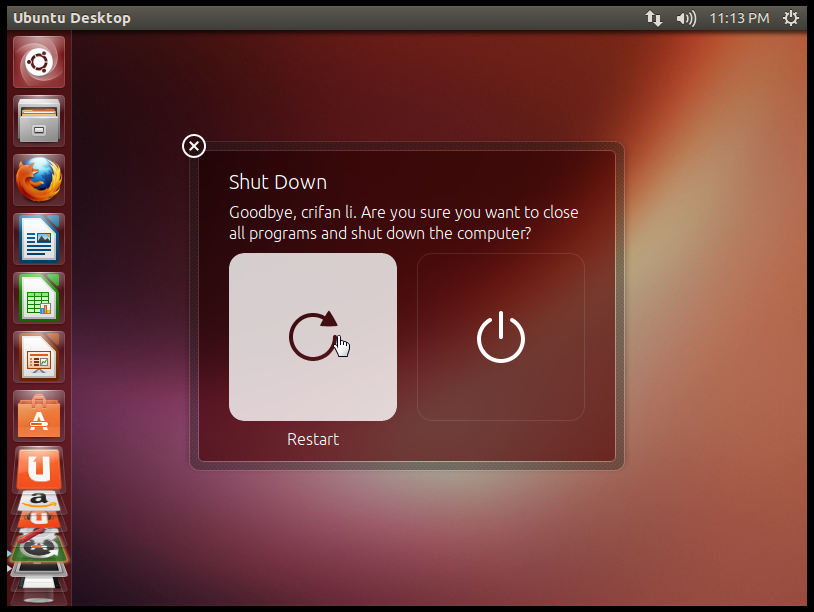The image size is (814, 612).
Task: Open Ubuntu One launcher icon
Action: [x=39, y=468]
